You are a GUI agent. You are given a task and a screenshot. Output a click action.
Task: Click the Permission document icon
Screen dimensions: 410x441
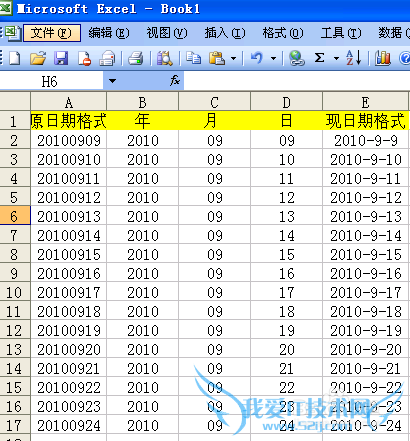tap(84, 58)
